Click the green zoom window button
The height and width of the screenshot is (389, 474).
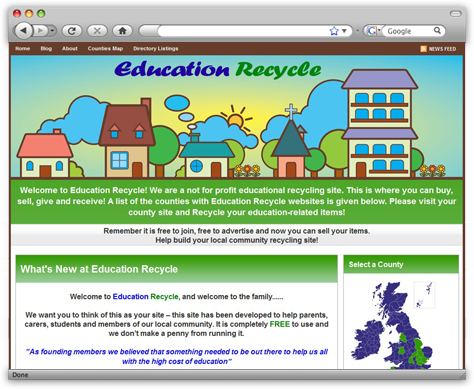(41, 14)
